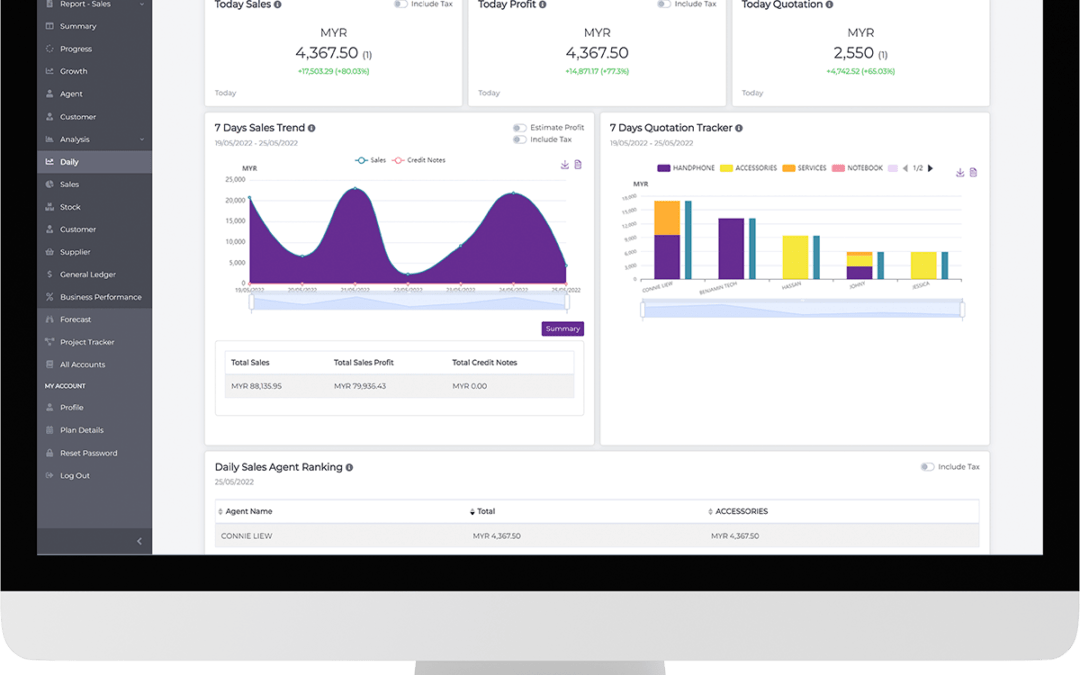Image resolution: width=1080 pixels, height=675 pixels.
Task: Click info icon beside 7 Days Sales Trend
Action: coord(311,128)
